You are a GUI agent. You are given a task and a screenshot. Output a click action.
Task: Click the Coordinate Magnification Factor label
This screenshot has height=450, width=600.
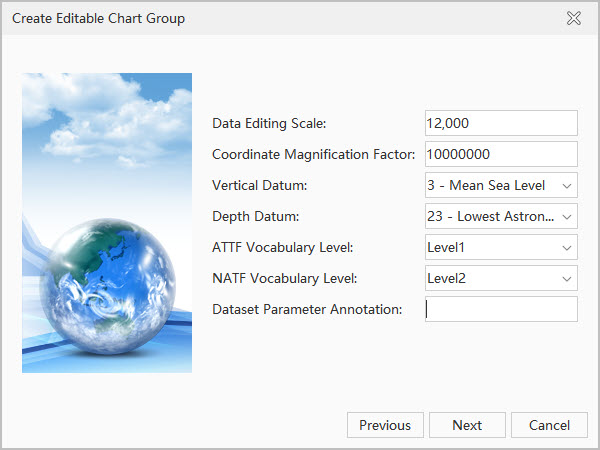[313, 154]
